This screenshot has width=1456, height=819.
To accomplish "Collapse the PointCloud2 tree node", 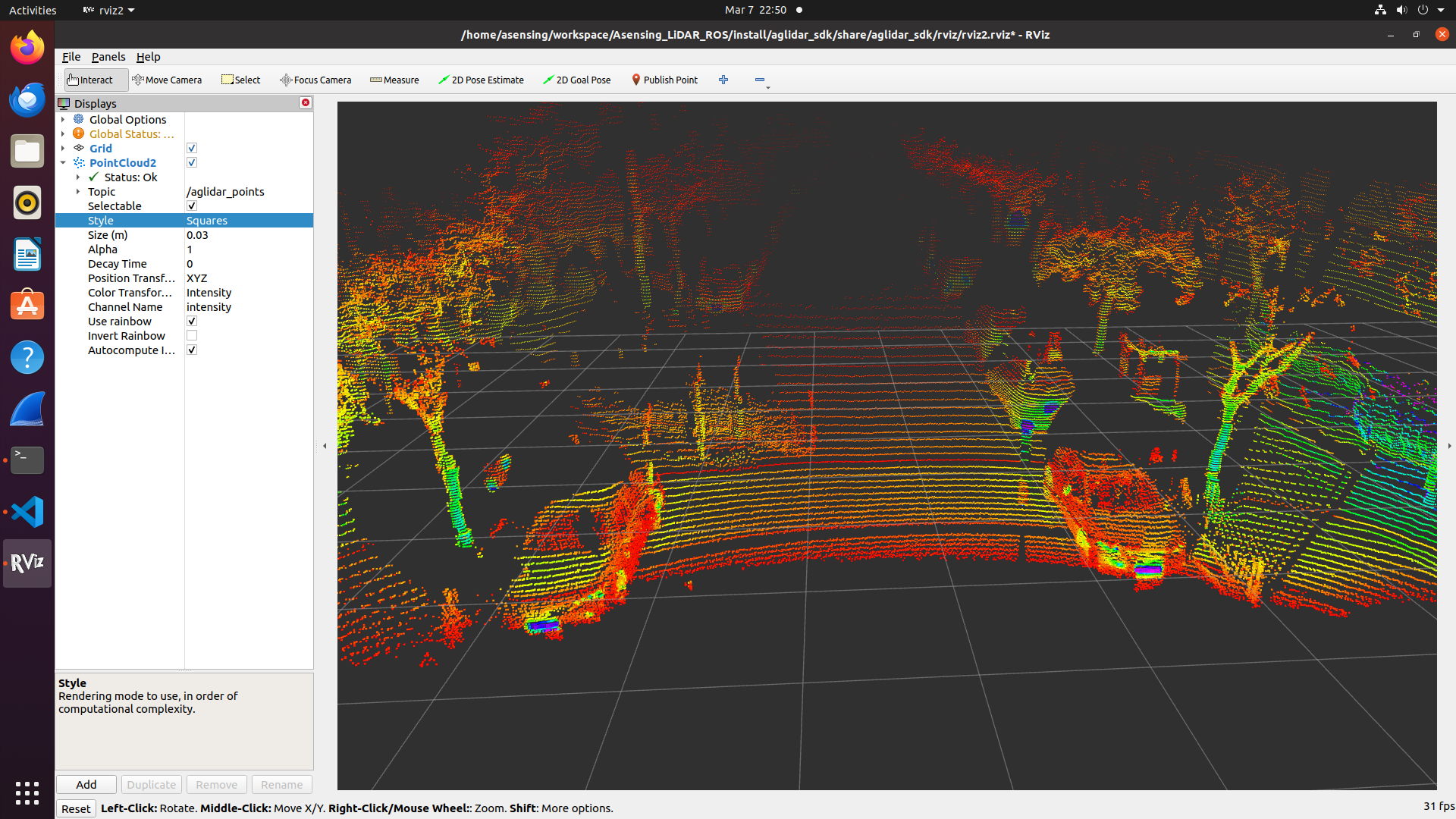I will coord(63,162).
